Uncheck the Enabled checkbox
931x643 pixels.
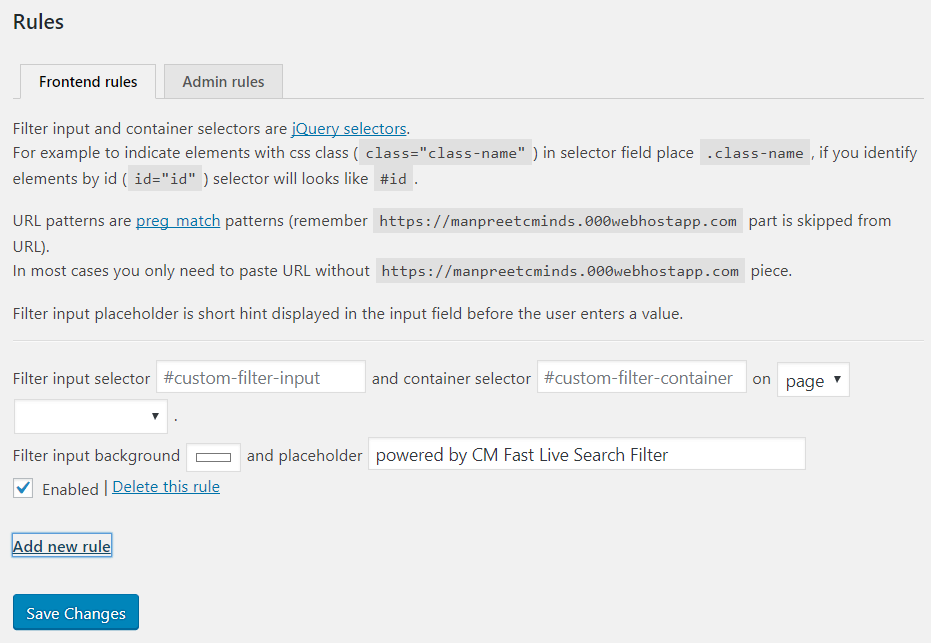24,488
